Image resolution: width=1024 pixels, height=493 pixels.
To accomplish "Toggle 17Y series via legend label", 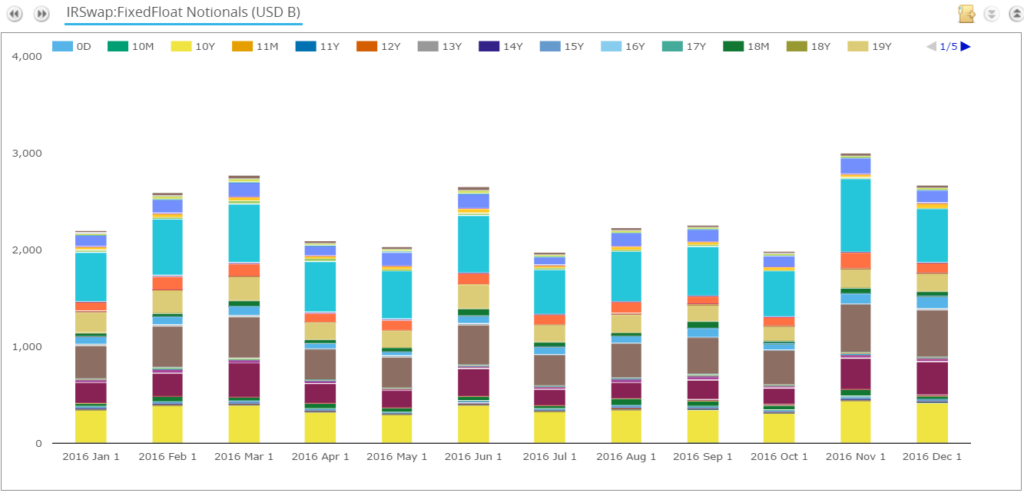I will tap(696, 46).
